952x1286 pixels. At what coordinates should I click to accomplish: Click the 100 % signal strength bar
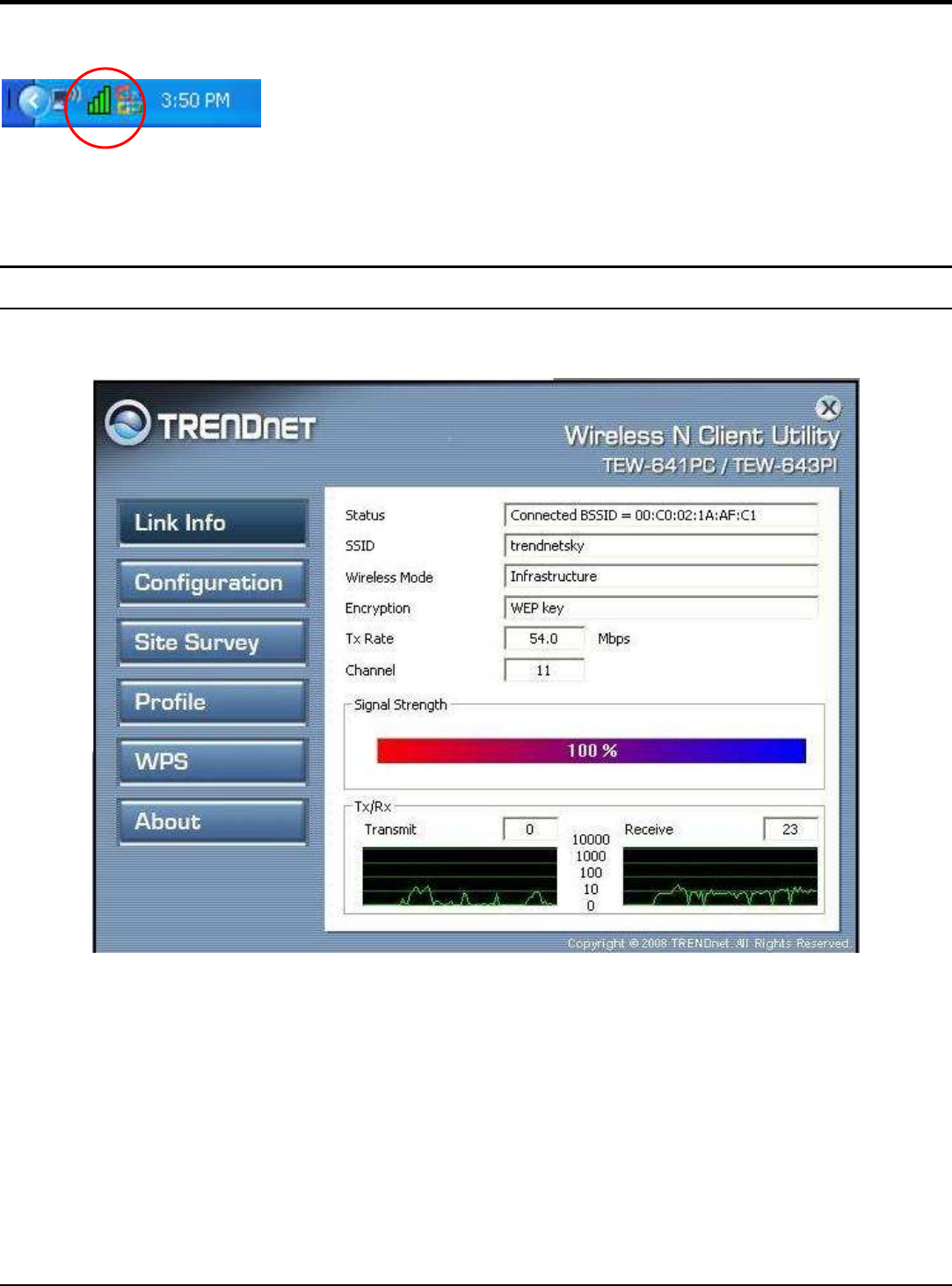pyautogui.click(x=592, y=751)
